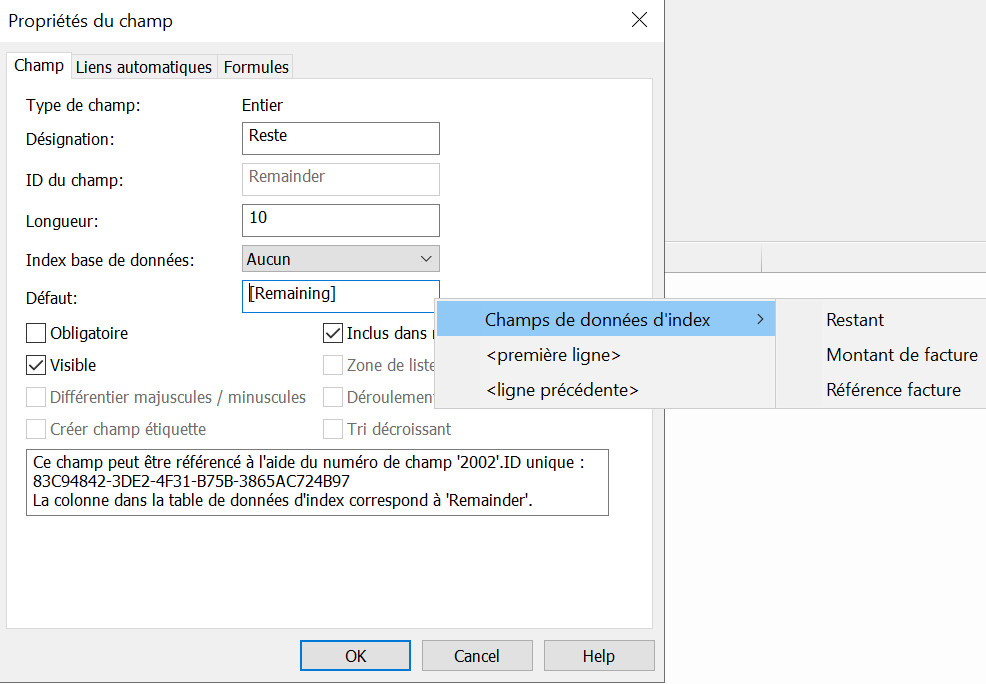Select Montant de facture submenu item
This screenshot has height=684, width=986.
(901, 355)
